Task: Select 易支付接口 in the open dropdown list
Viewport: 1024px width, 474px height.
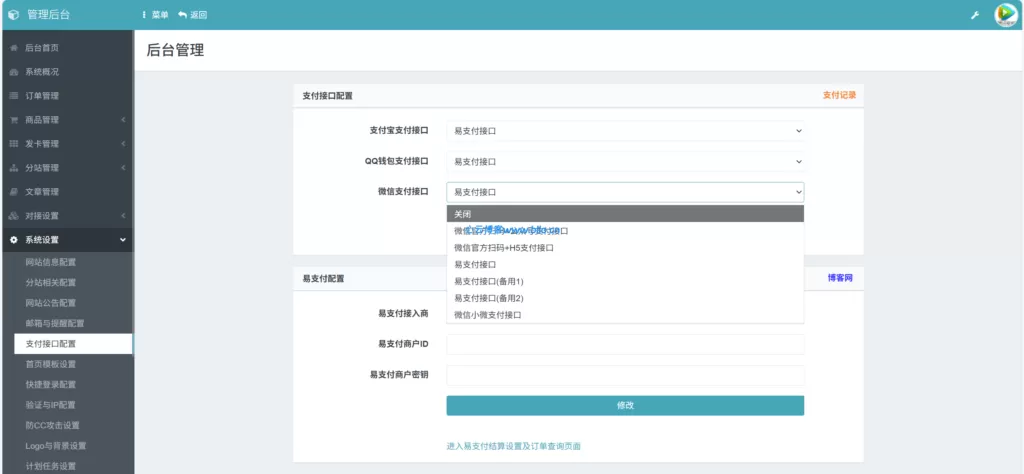Action: 625,264
